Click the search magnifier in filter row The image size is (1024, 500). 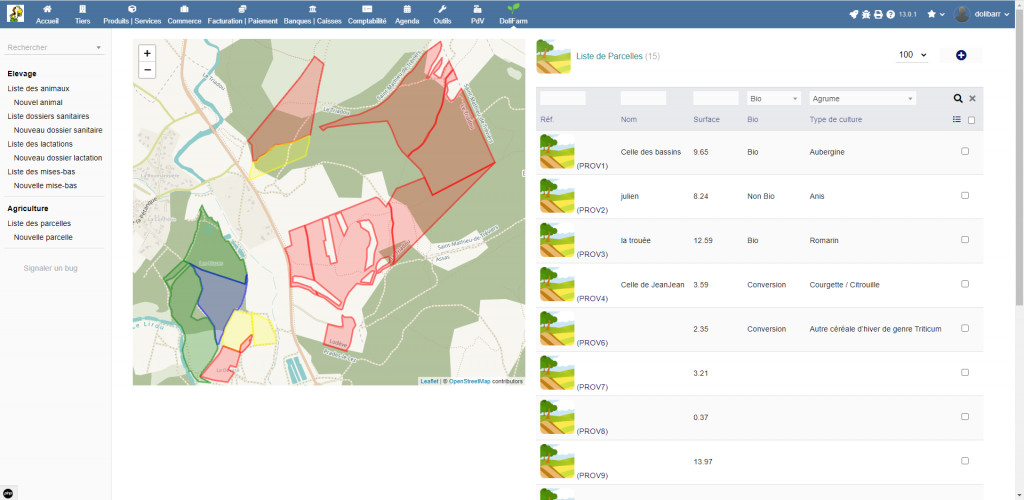click(958, 99)
